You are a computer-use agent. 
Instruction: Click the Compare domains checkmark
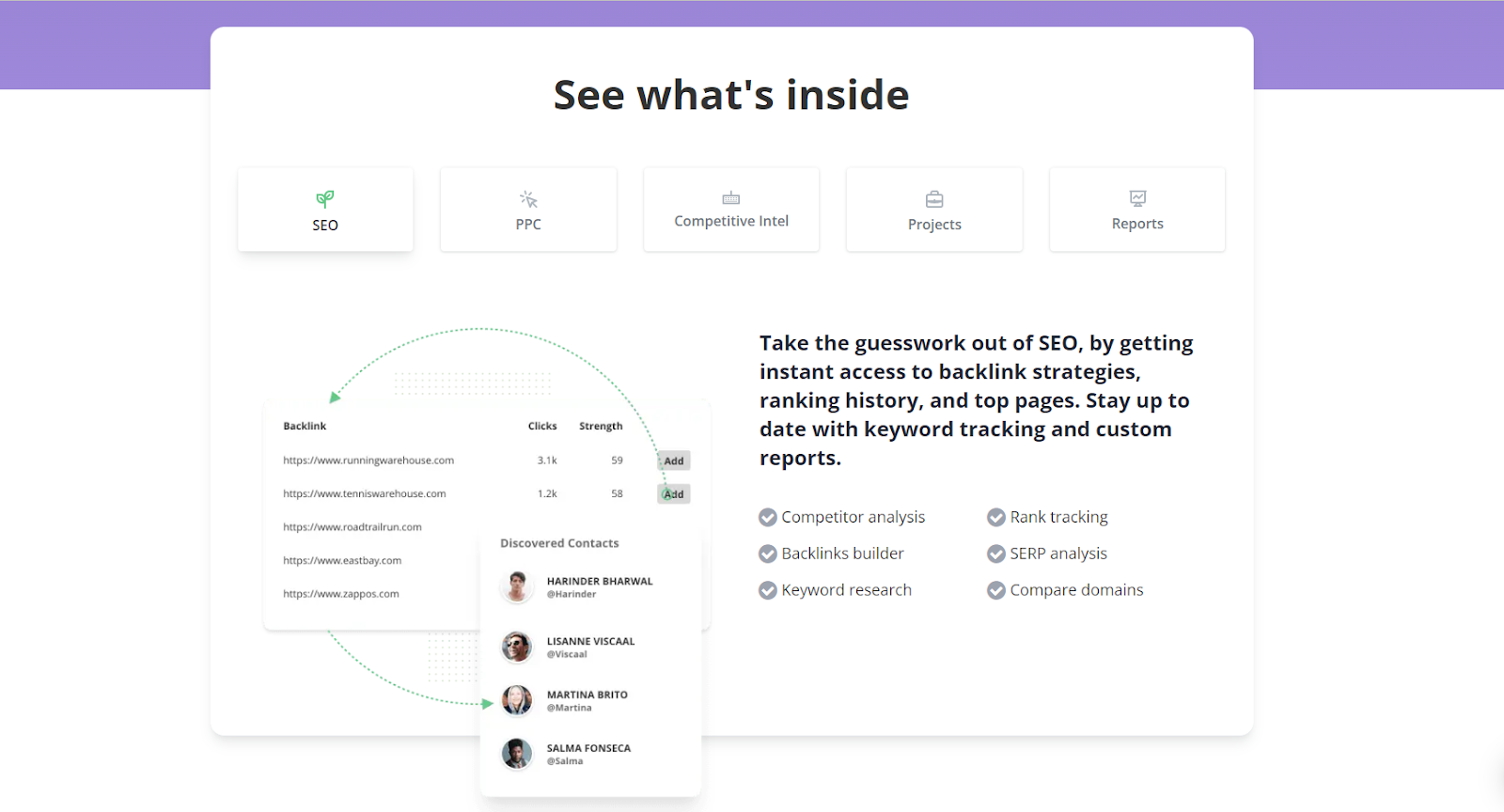(996, 591)
